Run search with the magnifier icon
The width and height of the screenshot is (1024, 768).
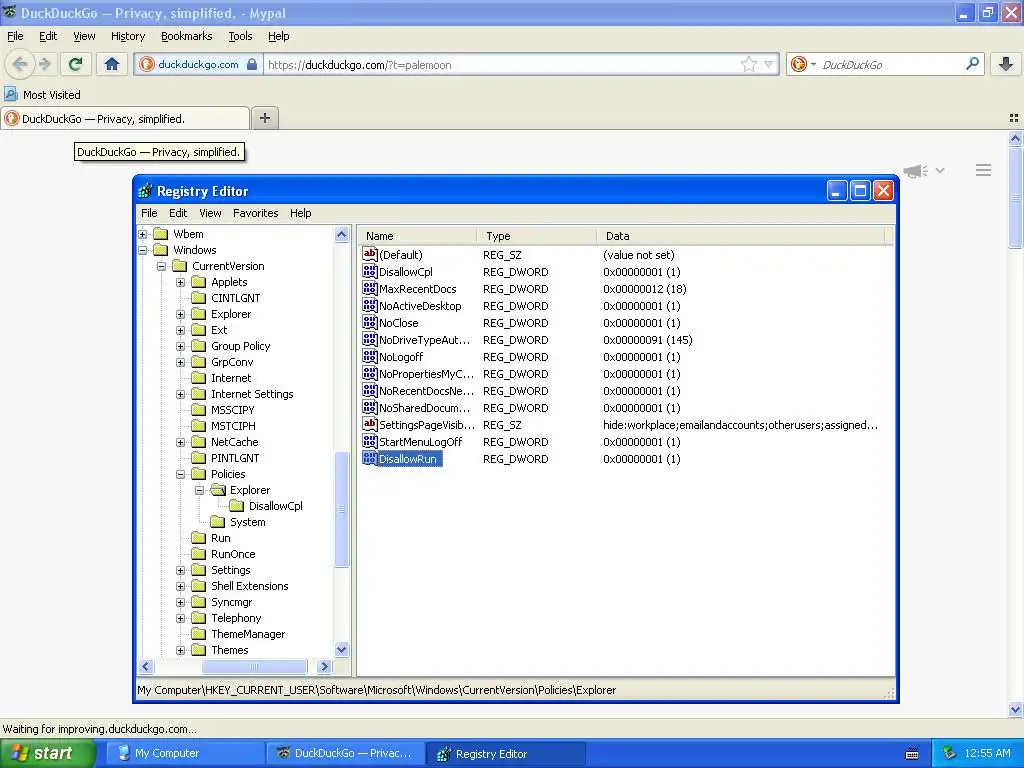click(972, 64)
